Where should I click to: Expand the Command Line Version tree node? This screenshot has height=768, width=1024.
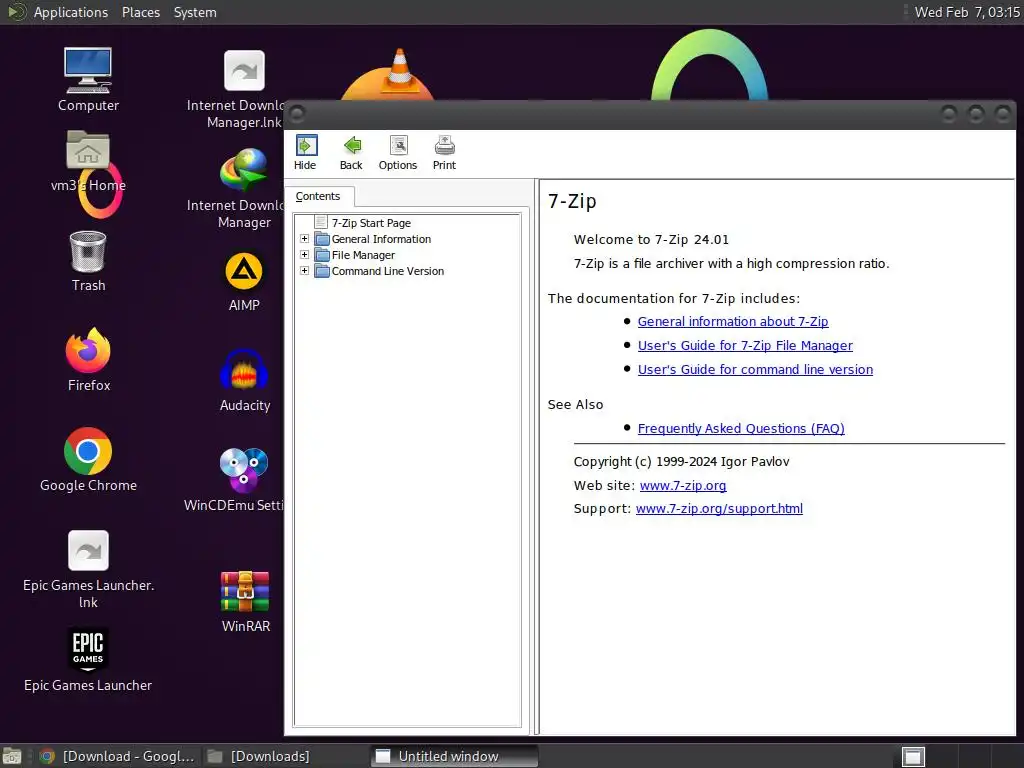coord(304,270)
